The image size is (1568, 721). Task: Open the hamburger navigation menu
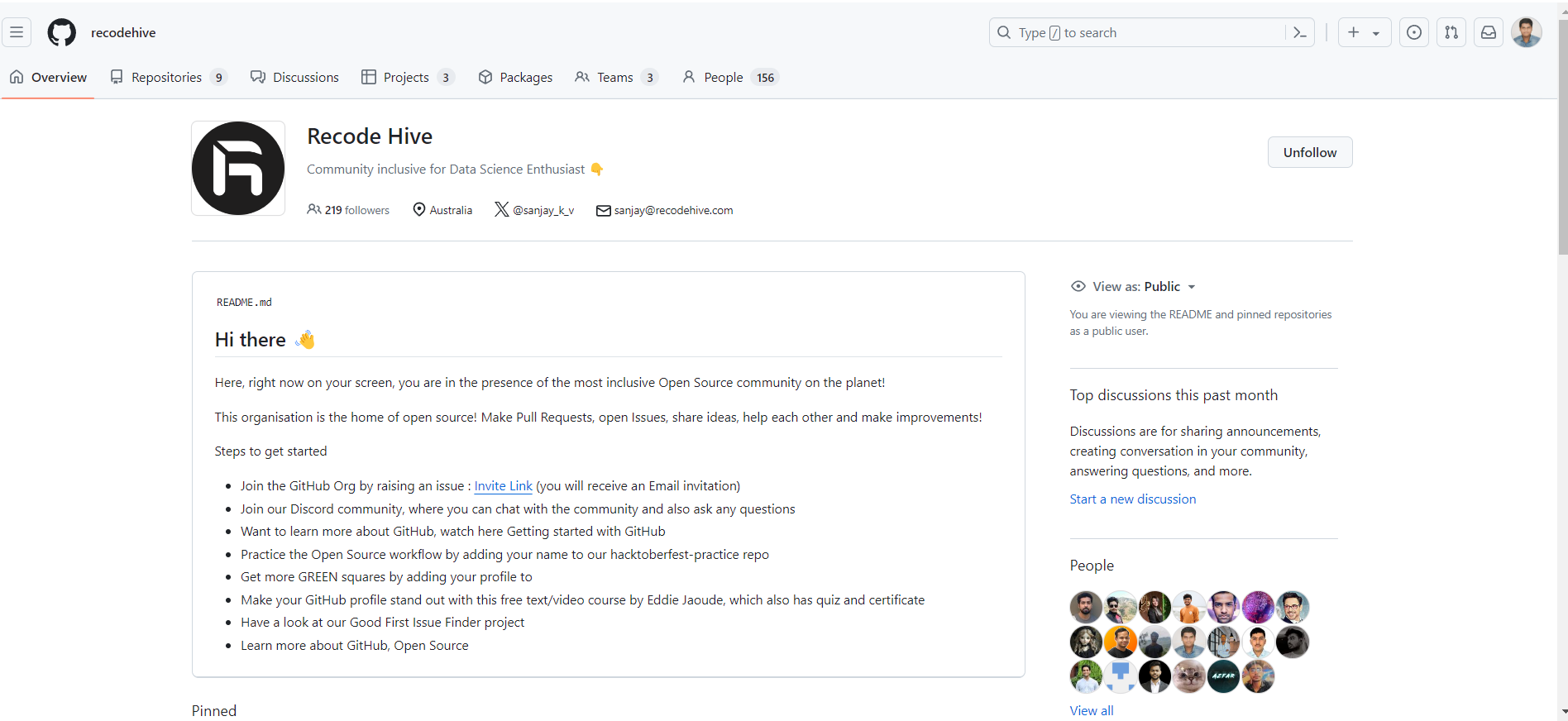click(x=17, y=32)
